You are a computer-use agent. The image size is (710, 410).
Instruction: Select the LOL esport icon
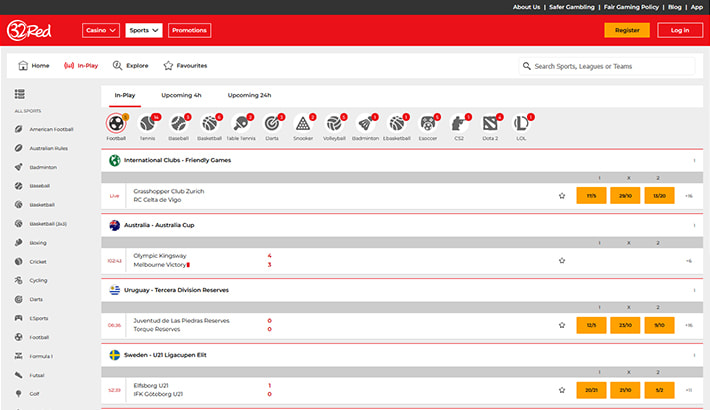tap(521, 123)
